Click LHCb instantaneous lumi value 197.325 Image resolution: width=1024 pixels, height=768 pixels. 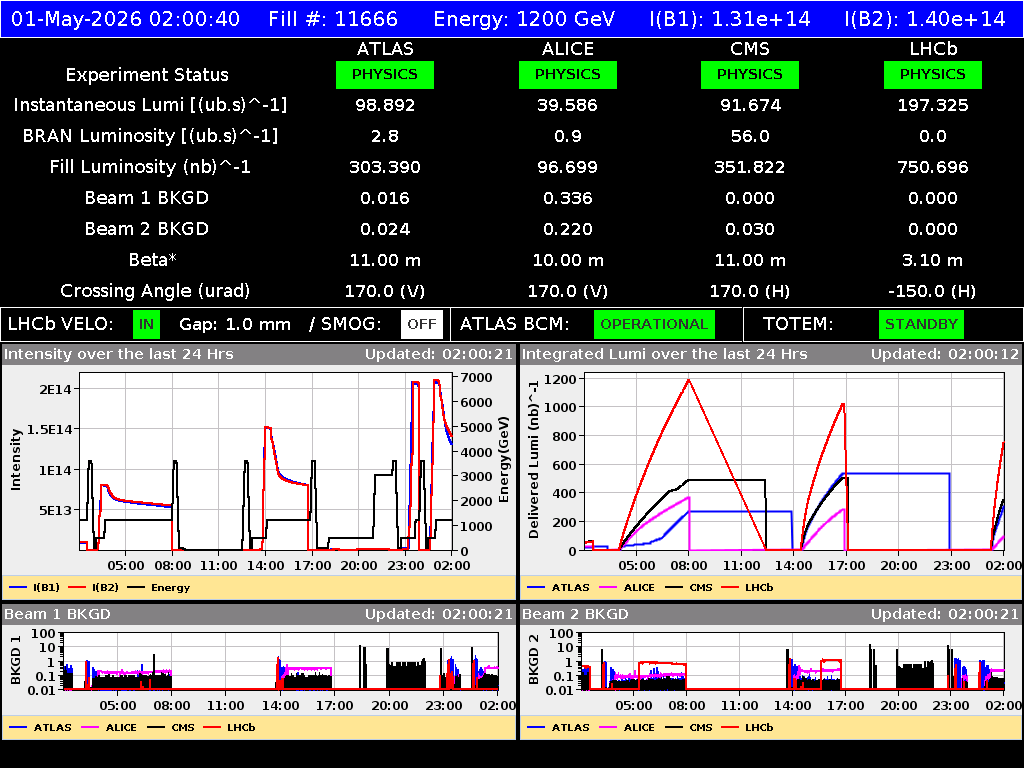pyautogui.click(x=933, y=105)
